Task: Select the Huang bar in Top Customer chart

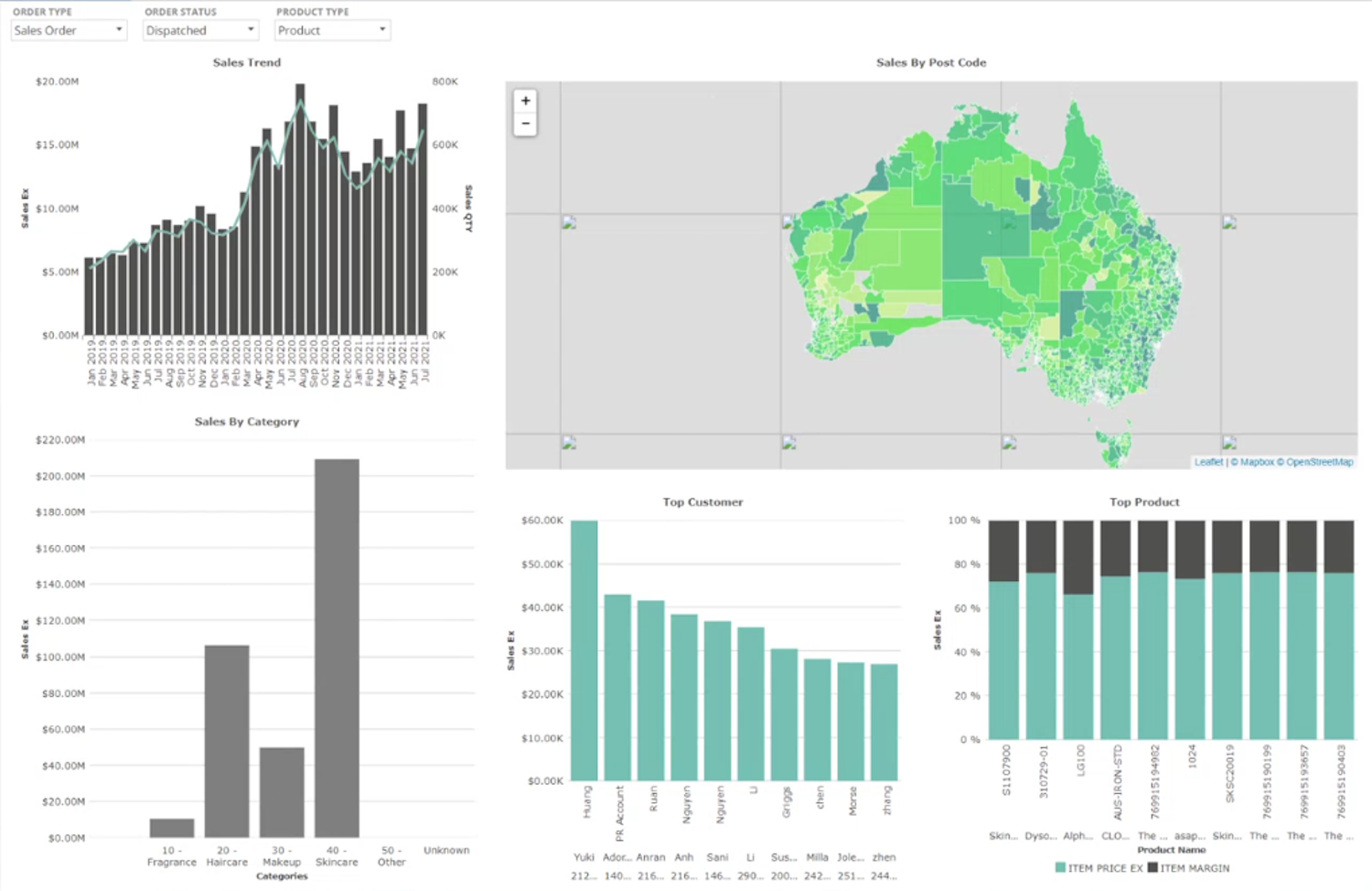Action: coord(584,650)
